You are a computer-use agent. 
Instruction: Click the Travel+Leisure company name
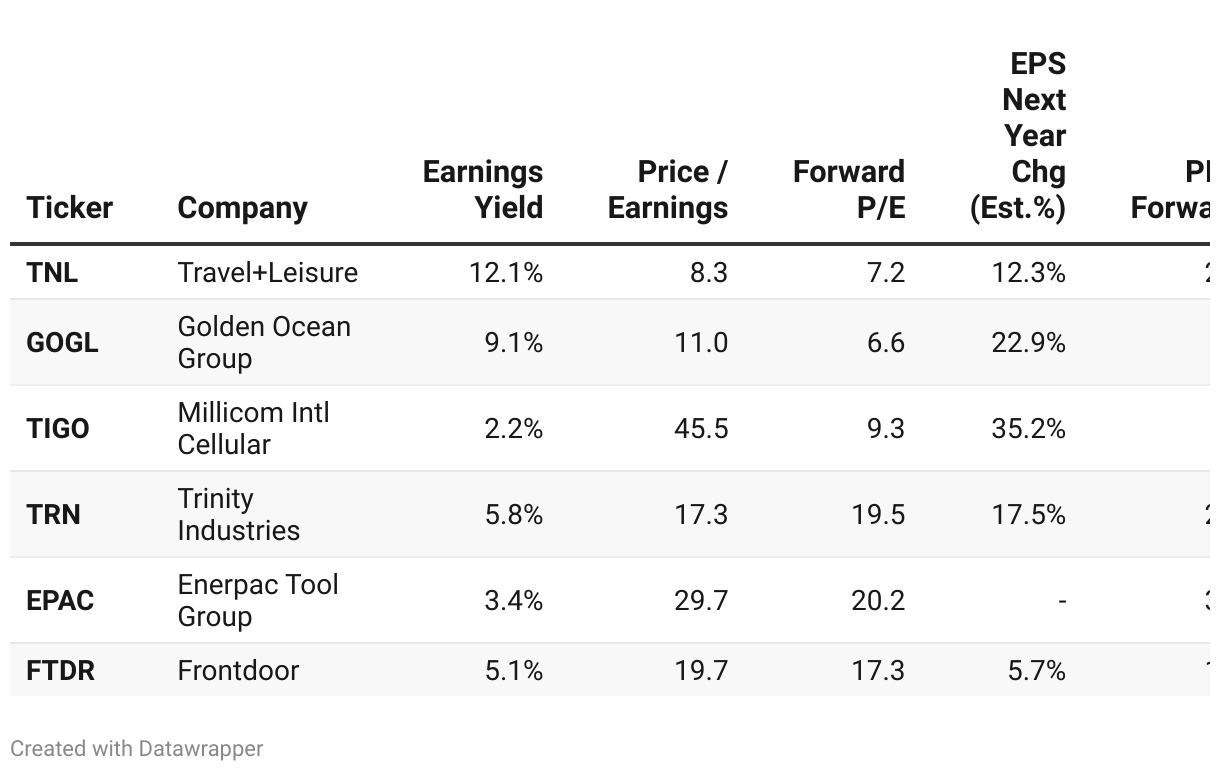[267, 272]
